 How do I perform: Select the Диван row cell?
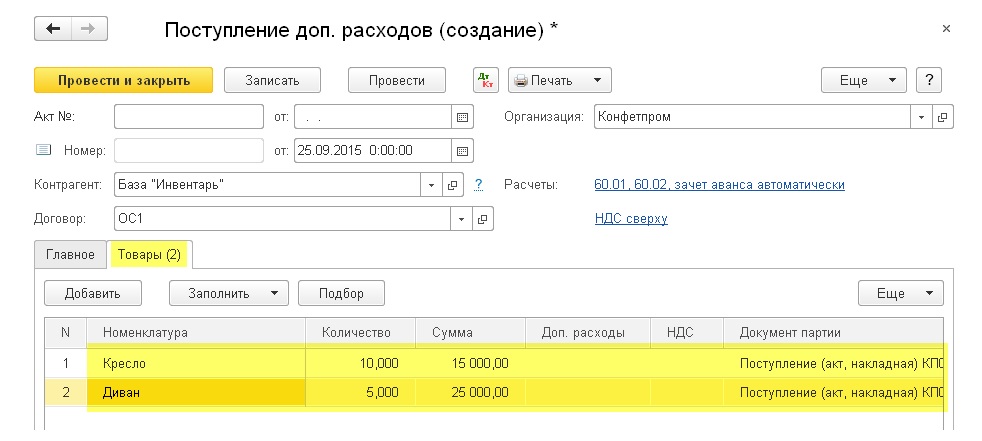196,393
